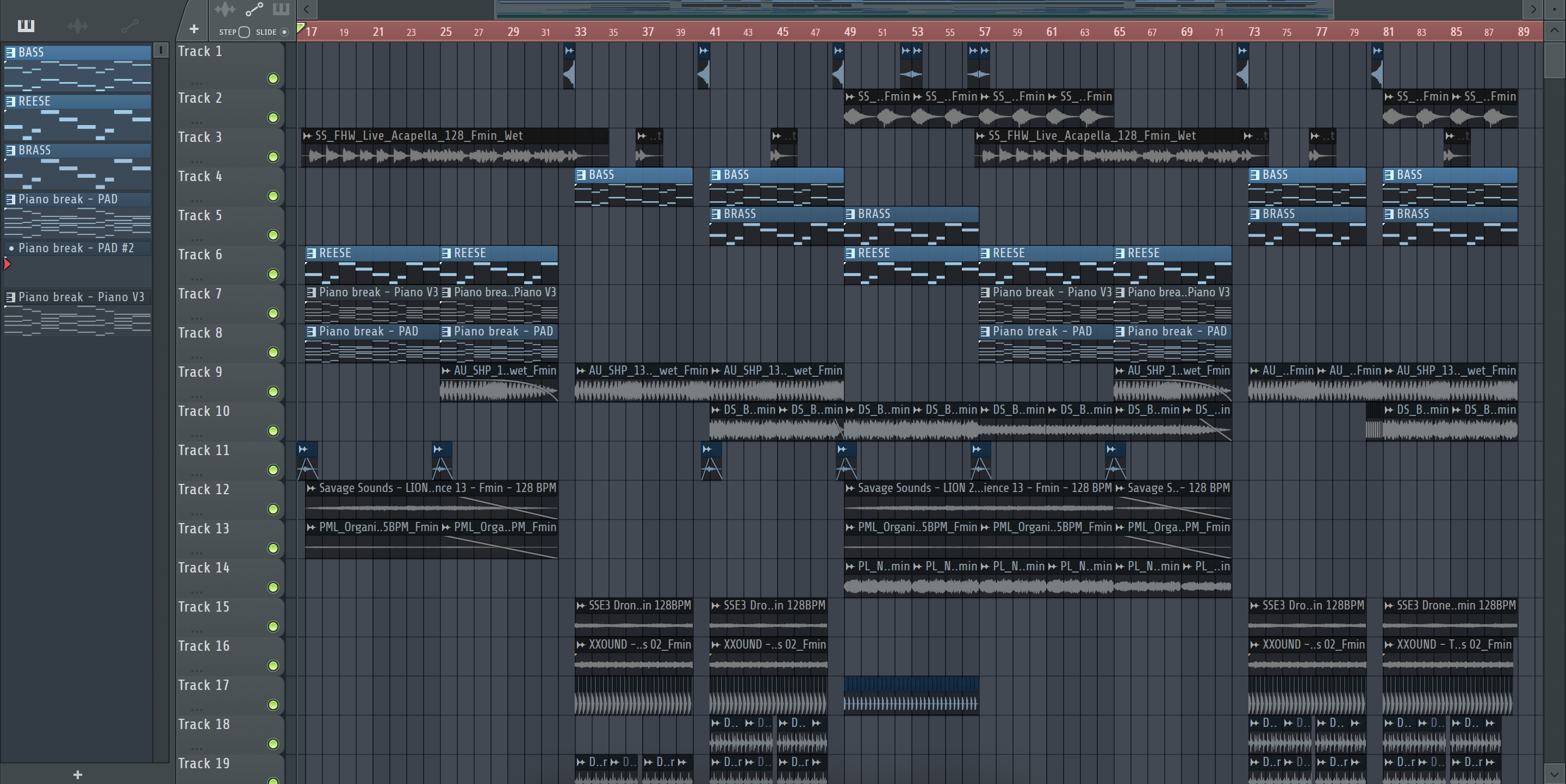Viewport: 1566px width, 784px height.
Task: Click the BRASS pattern icon in the picker
Action: click(x=10, y=150)
